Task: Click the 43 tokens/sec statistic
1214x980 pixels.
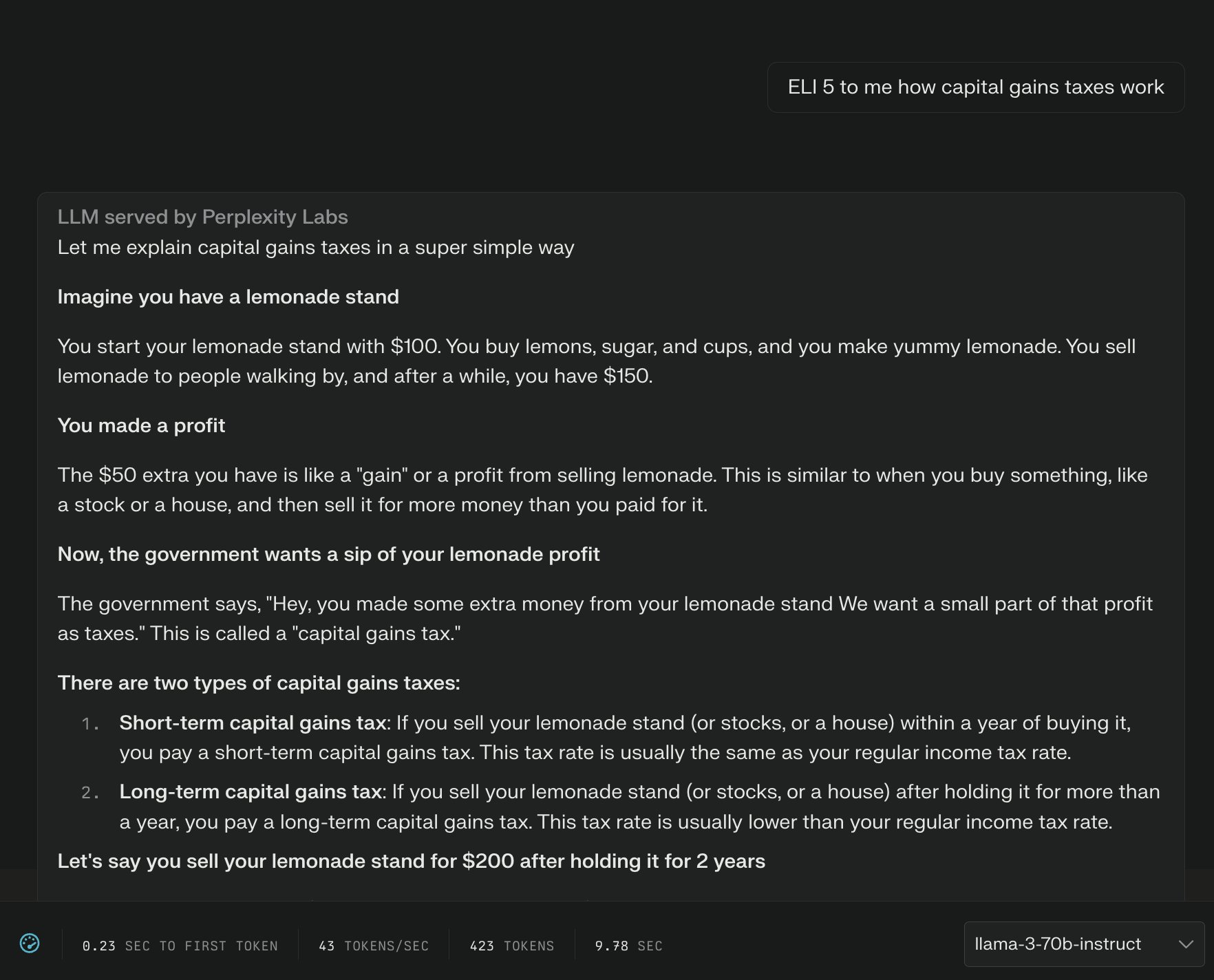Action: [x=374, y=946]
